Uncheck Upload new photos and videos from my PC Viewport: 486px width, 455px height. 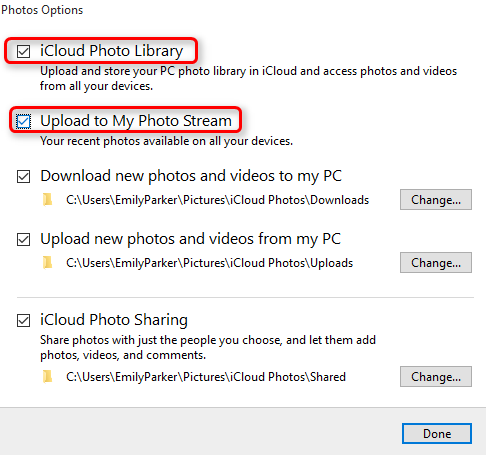24,239
